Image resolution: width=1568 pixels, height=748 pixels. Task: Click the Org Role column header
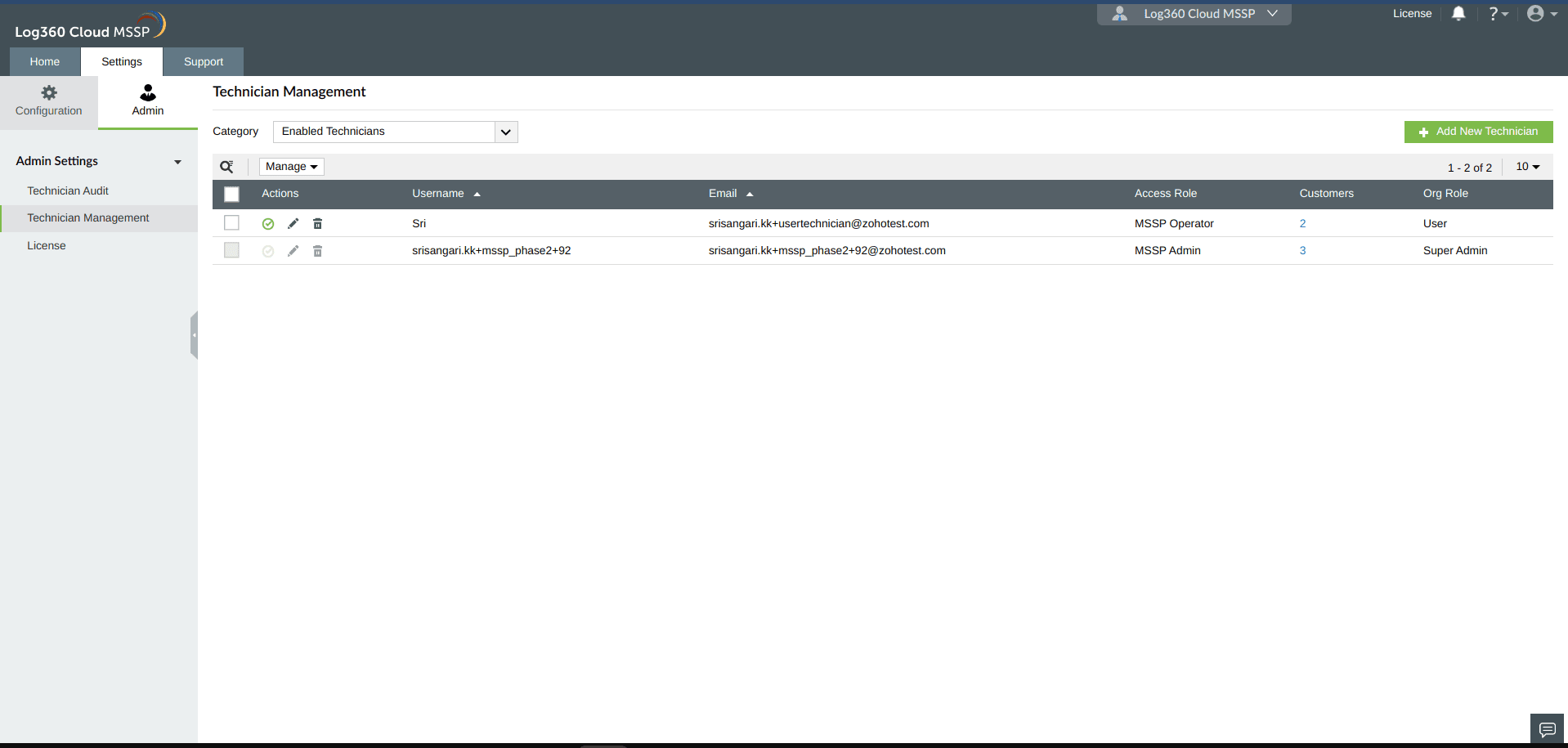(1445, 193)
